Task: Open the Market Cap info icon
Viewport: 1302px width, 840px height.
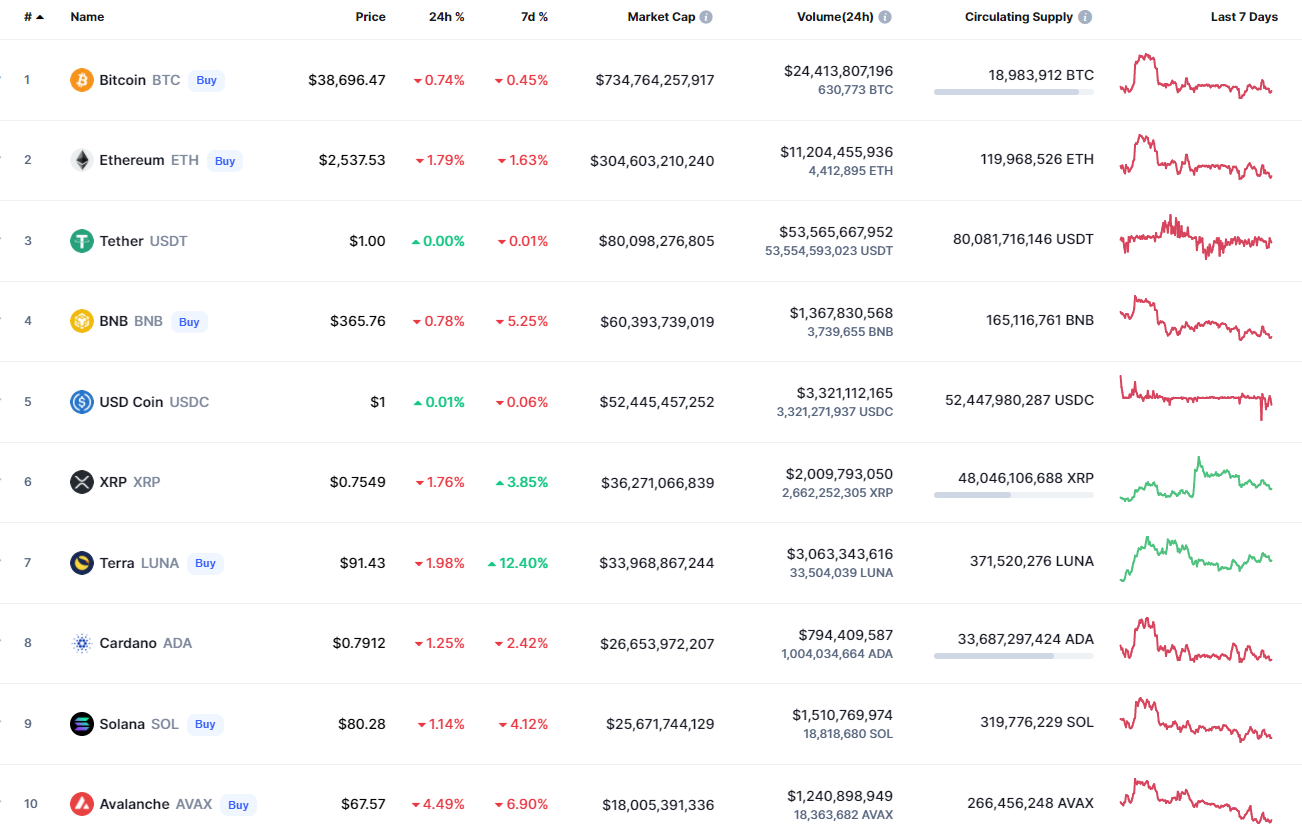Action: point(706,17)
